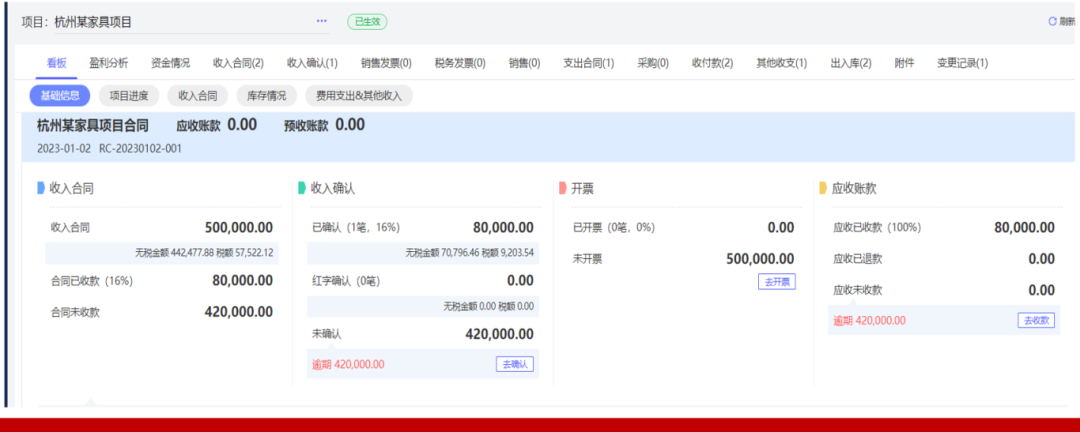
Task: Open the 销售发票(0) tab
Action: (x=386, y=63)
